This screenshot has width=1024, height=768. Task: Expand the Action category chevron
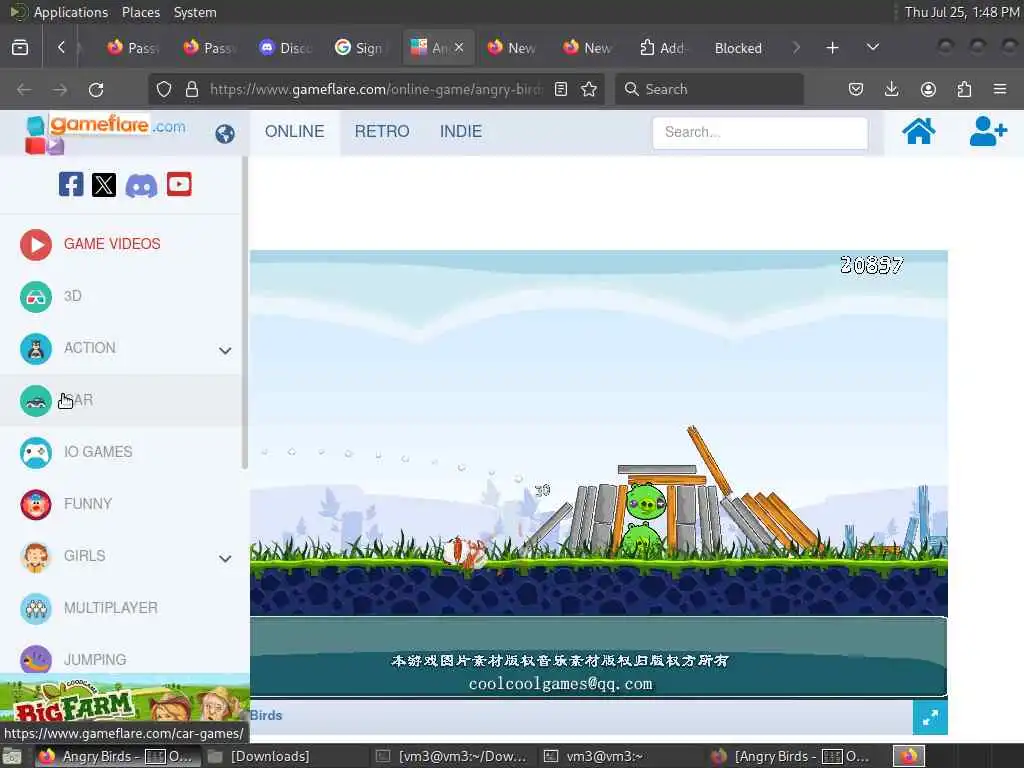(x=225, y=351)
